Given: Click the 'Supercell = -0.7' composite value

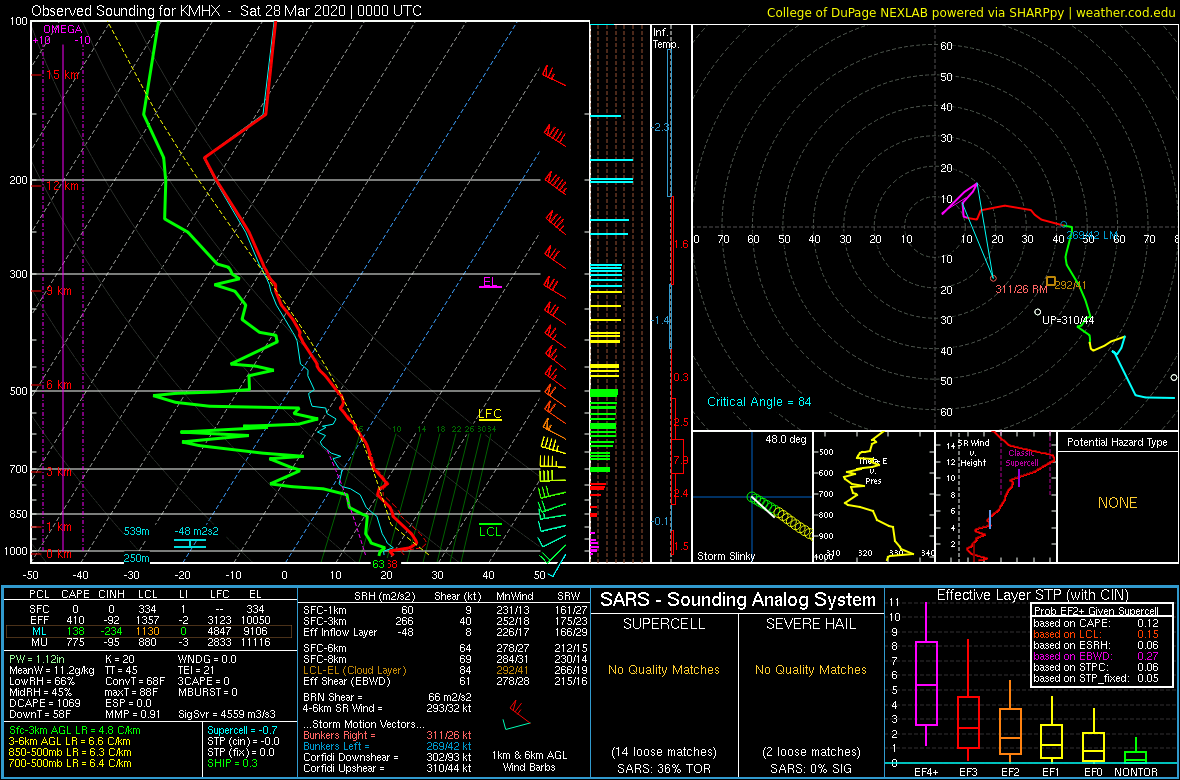Looking at the screenshot, I should coord(242,730).
